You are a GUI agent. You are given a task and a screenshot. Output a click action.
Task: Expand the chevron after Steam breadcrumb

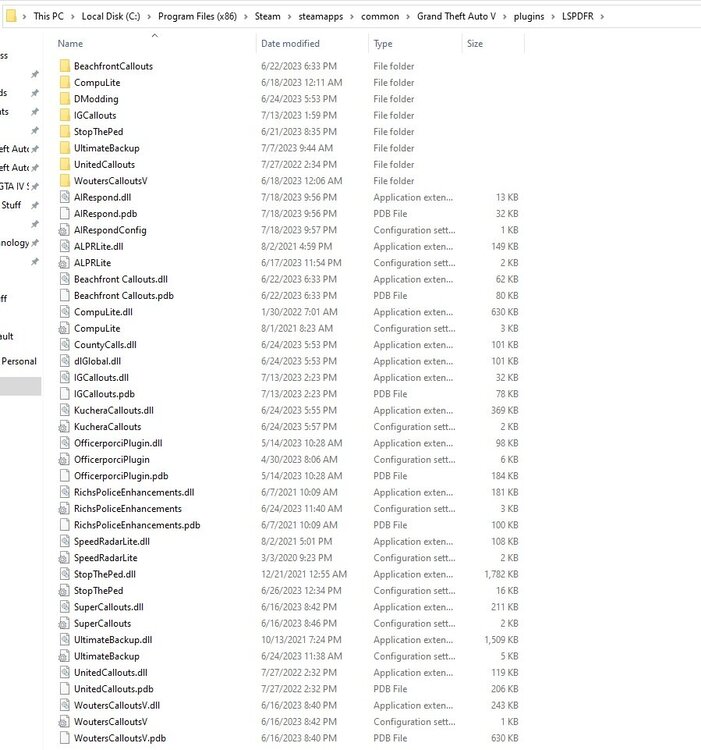pyautogui.click(x=289, y=17)
